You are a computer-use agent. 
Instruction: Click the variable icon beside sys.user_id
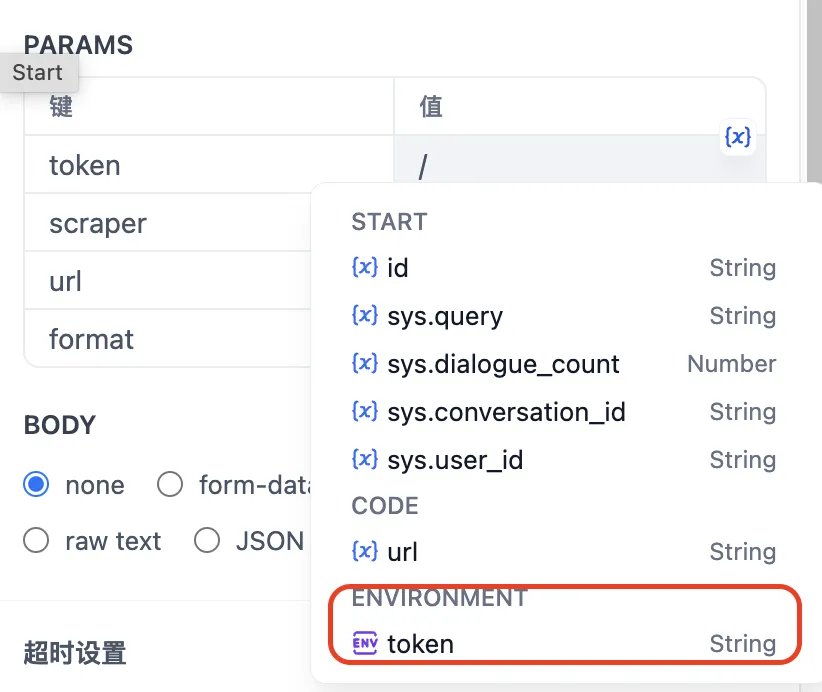coord(365,459)
